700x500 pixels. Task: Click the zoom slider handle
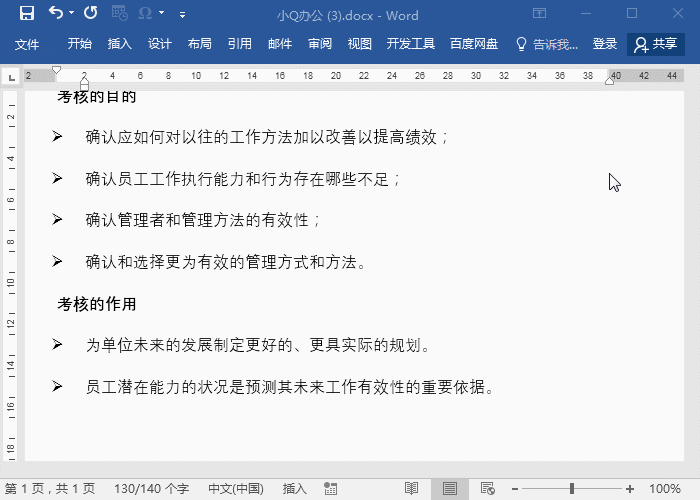tap(572, 489)
